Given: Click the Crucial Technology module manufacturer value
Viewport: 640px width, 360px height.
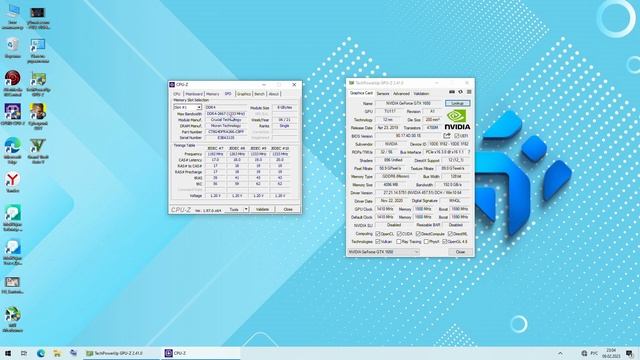Looking at the screenshot, I should pos(226,120).
